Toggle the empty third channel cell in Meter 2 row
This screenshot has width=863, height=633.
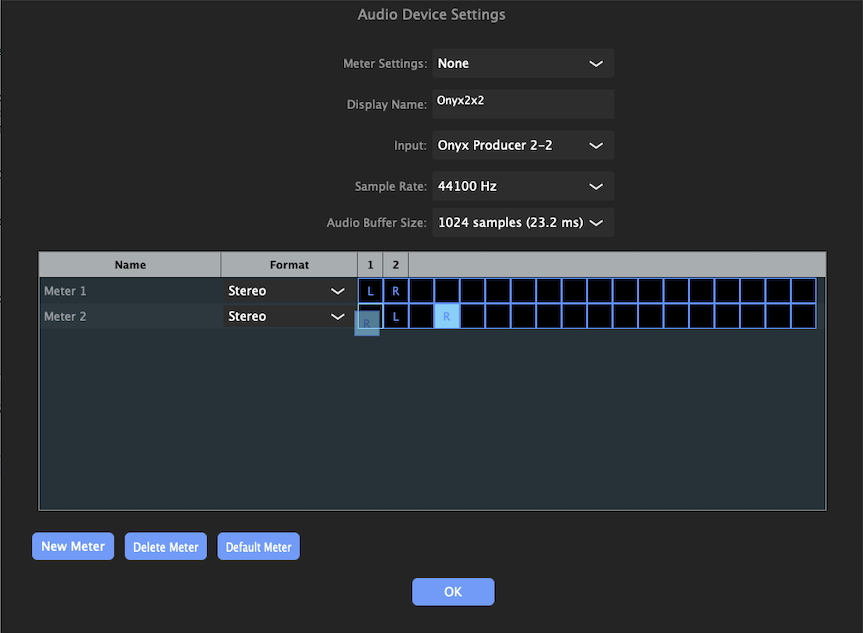point(421,316)
